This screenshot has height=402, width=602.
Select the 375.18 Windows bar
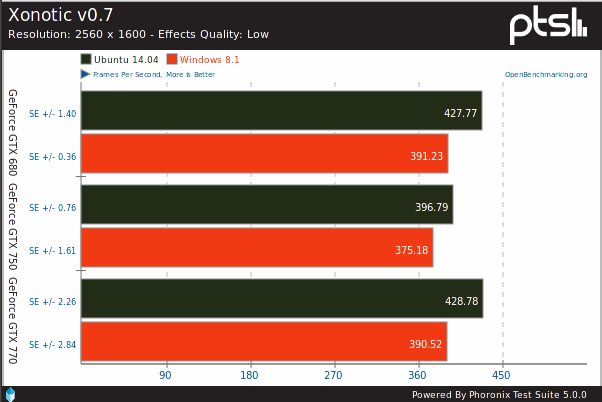257,247
